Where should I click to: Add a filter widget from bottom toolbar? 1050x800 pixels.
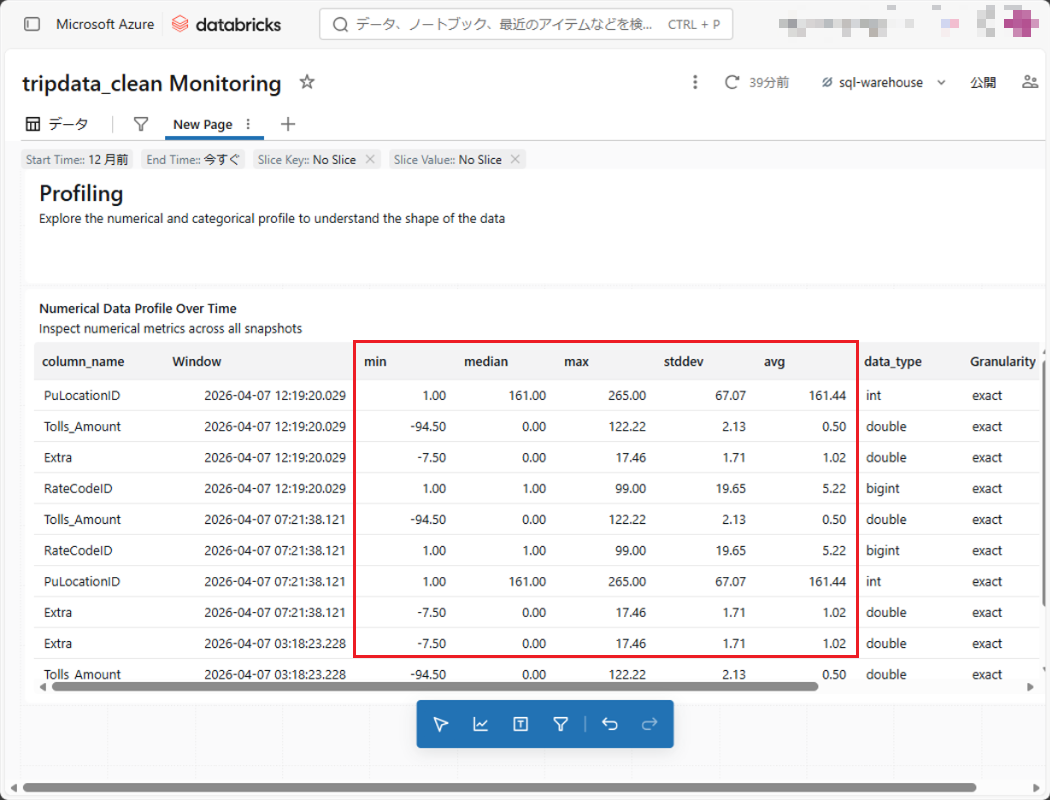click(x=560, y=724)
